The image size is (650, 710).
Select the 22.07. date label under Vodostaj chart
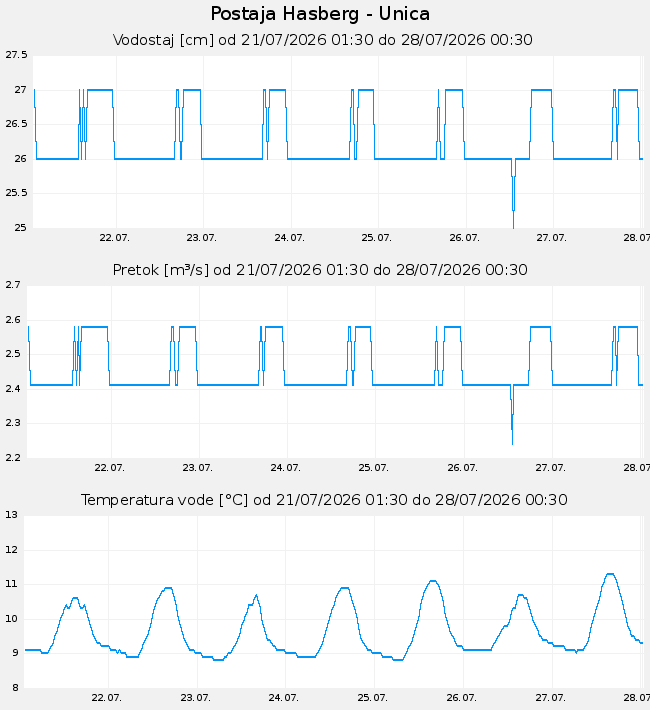pos(115,238)
